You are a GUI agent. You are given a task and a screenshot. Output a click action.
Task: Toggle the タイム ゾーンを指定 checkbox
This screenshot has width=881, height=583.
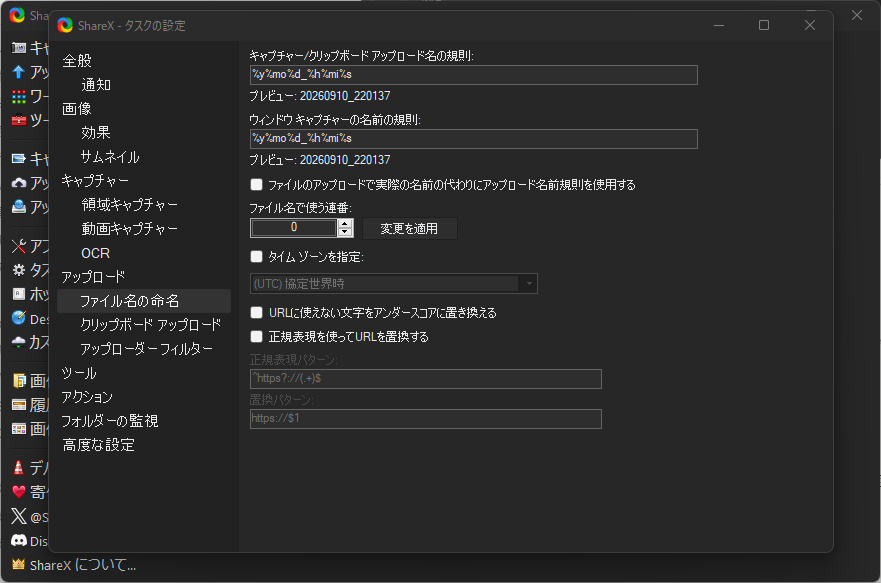256,257
